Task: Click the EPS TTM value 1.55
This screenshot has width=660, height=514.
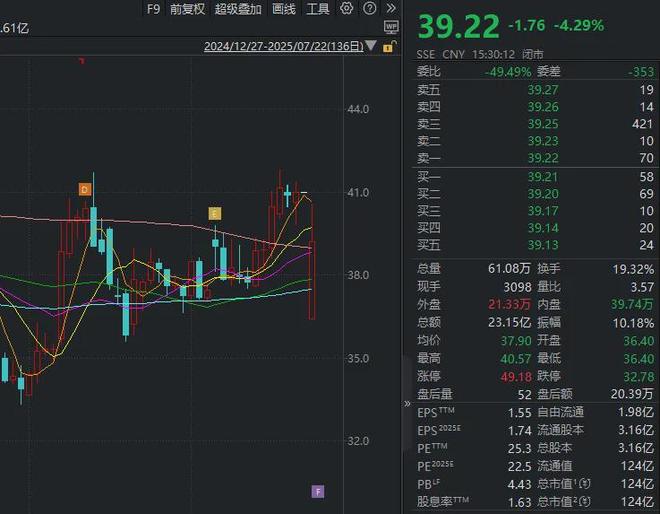Action: click(x=520, y=413)
